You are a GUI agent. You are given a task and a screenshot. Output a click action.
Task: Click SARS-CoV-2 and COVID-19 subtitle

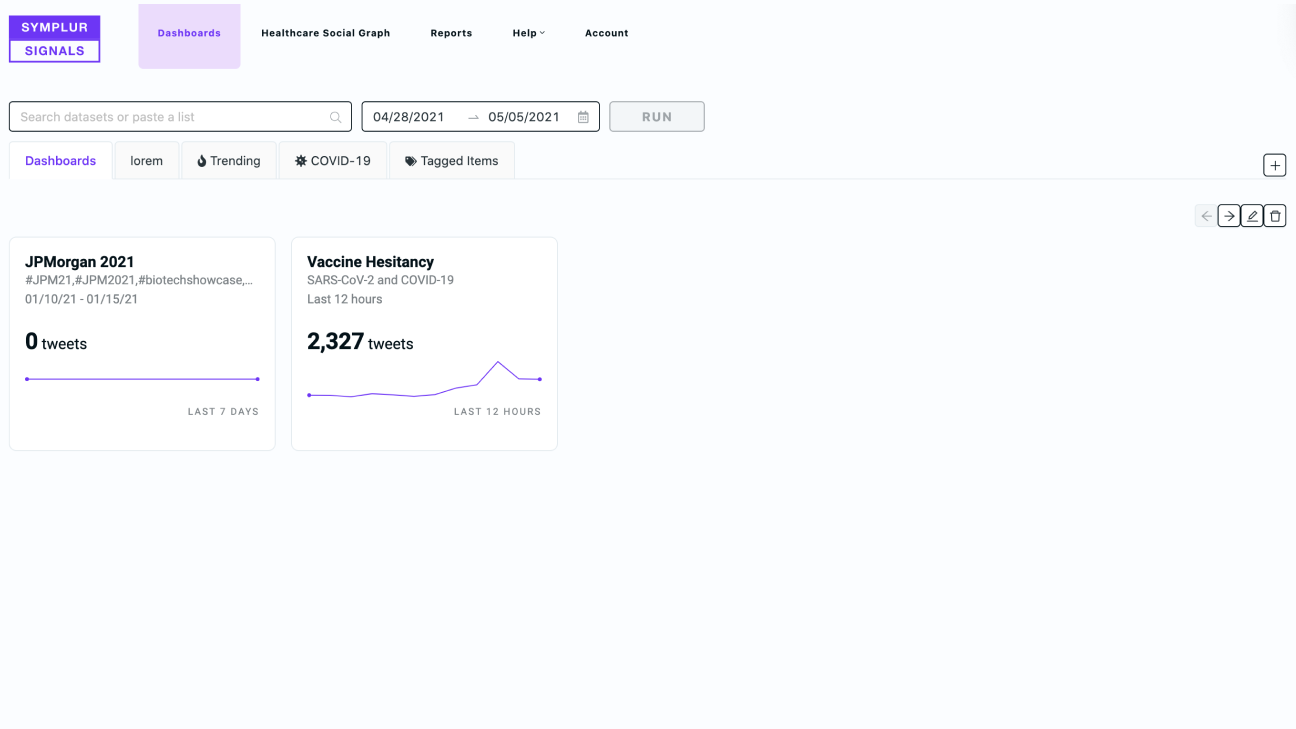tap(380, 280)
